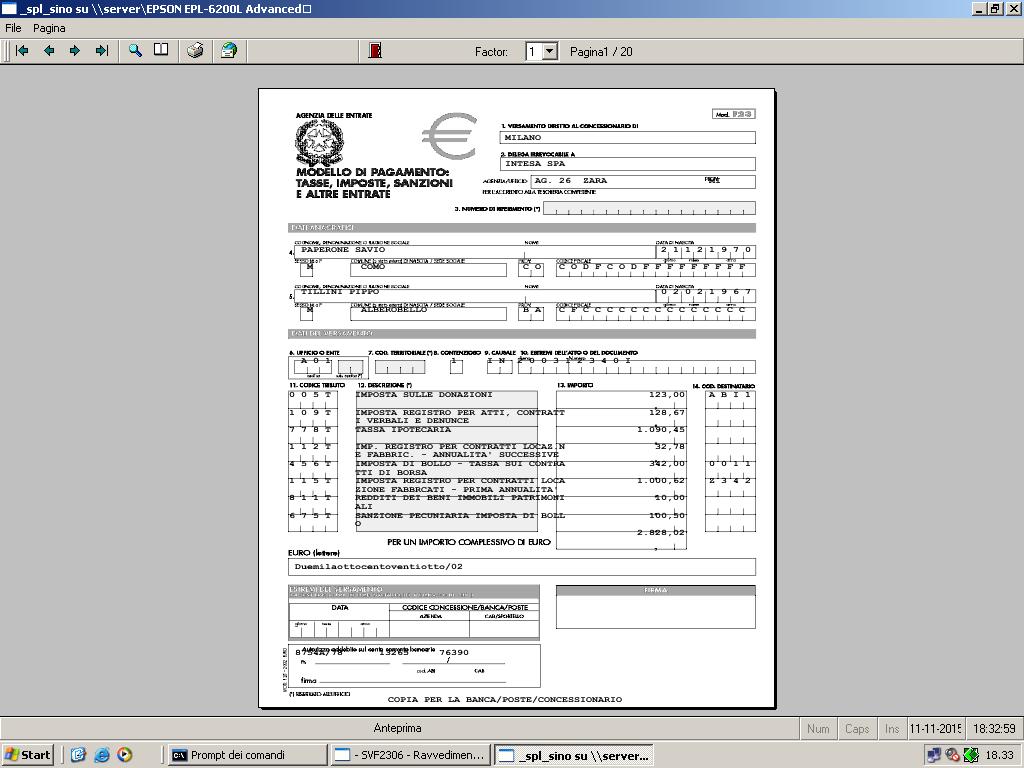Screen dimensions: 1024x768
Task: Restore down the print preview window
Action: 994,8
